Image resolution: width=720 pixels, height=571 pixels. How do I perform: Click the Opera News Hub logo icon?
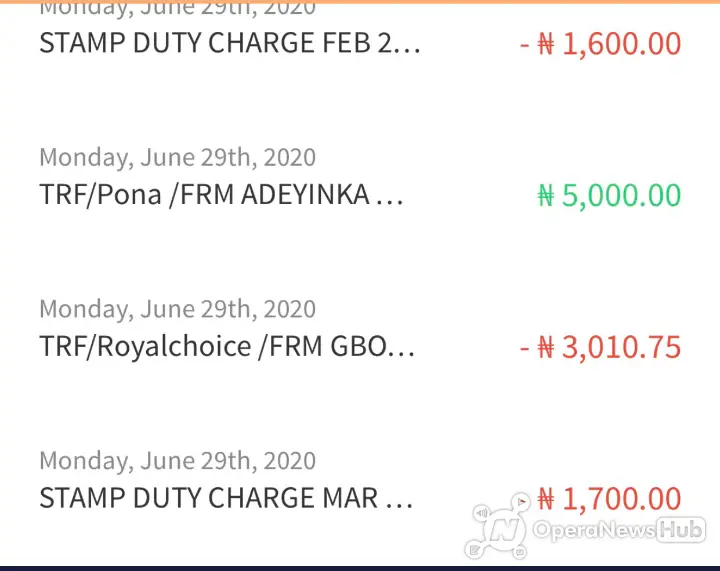(x=498, y=526)
